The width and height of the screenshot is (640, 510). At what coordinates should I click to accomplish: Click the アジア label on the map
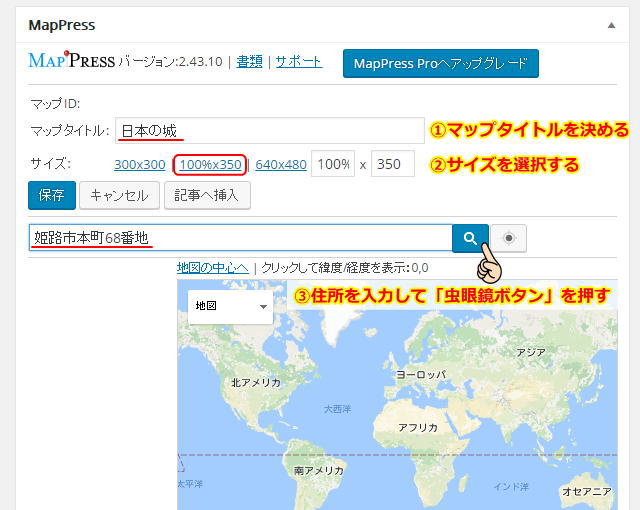click(531, 352)
